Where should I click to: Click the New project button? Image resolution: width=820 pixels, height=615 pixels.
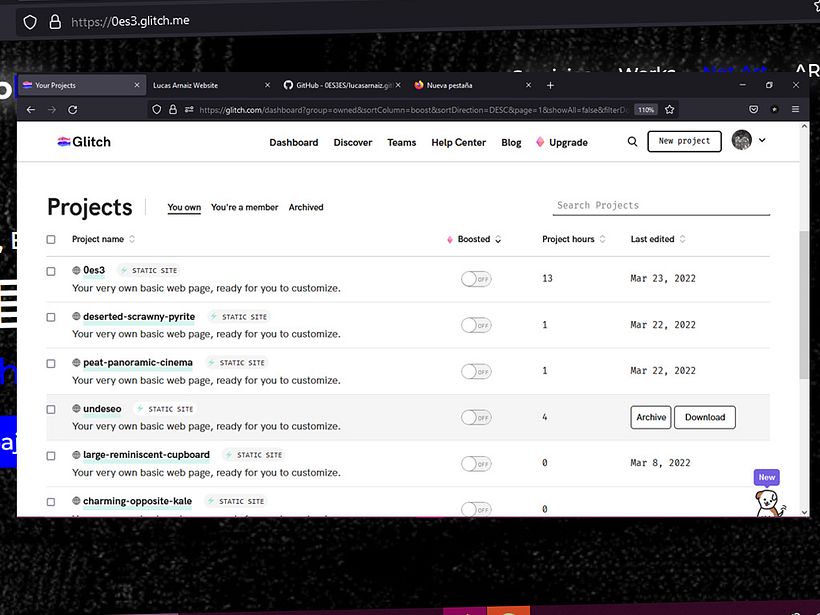pyautogui.click(x=684, y=141)
